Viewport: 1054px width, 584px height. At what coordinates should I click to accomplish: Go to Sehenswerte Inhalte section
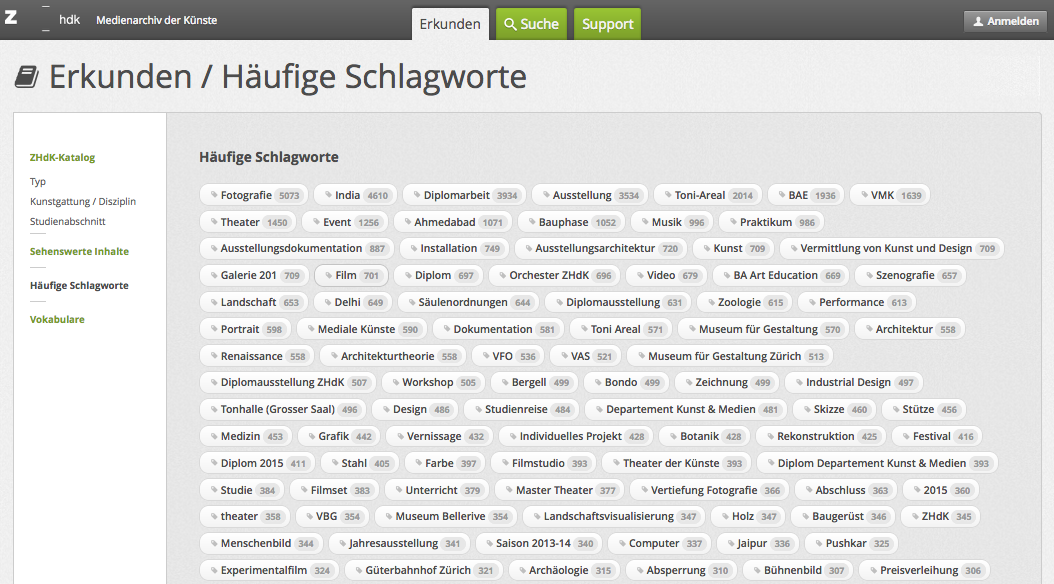79,251
